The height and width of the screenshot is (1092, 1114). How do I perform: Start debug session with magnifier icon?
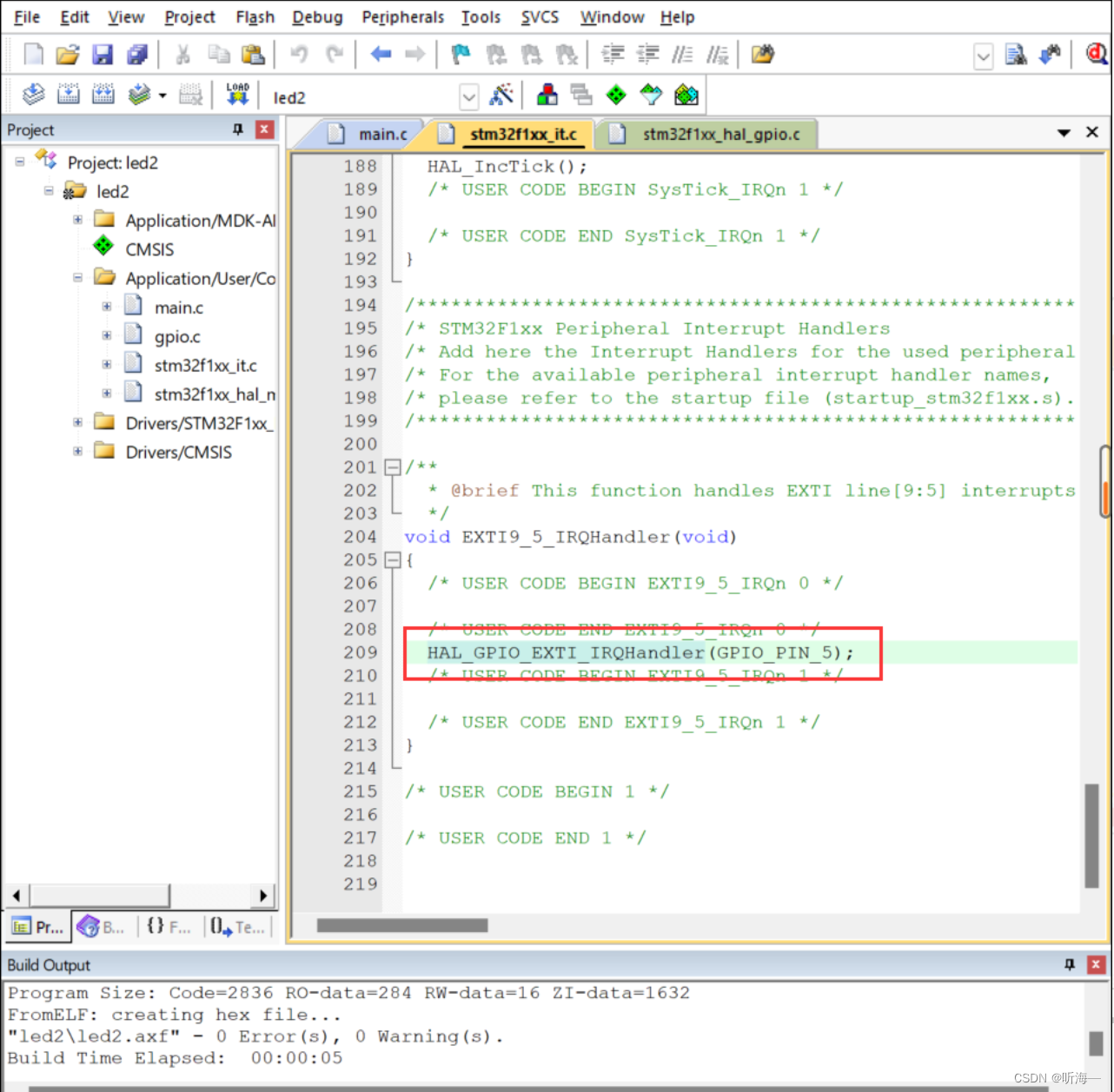click(x=1096, y=54)
